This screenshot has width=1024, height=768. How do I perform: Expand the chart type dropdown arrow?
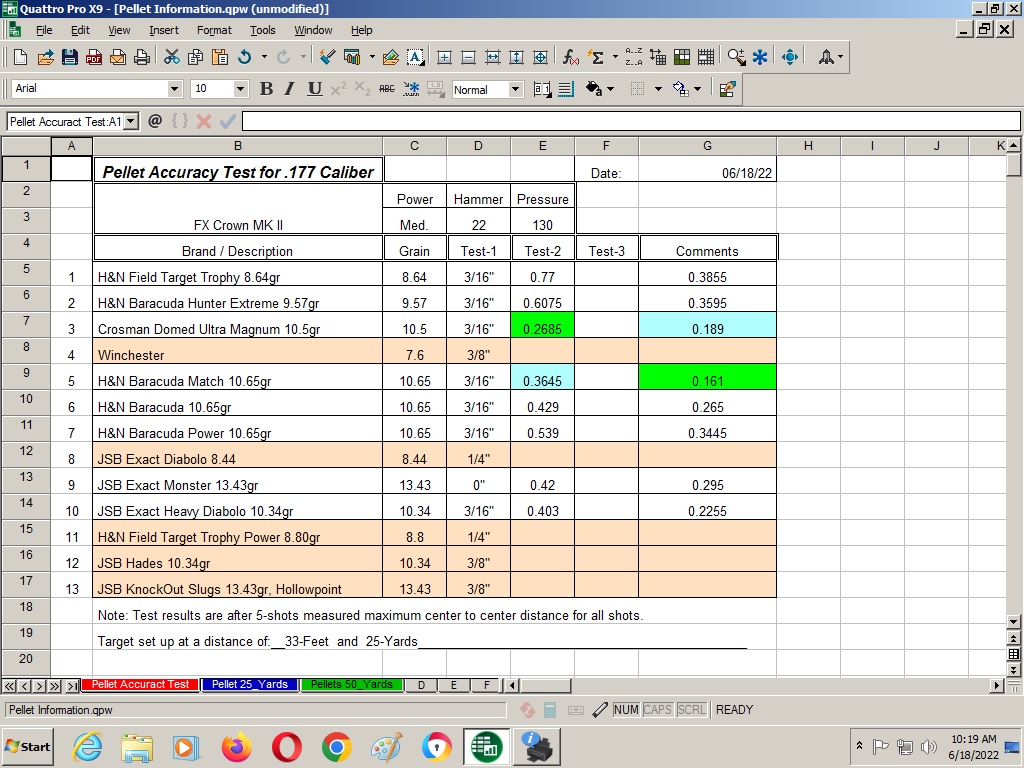click(x=372, y=57)
